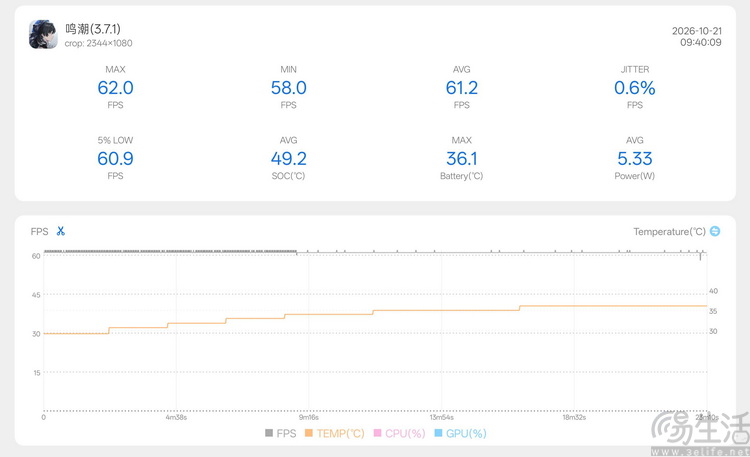Click the JITTER value 0.6%
The height and width of the screenshot is (457, 750).
(x=635, y=88)
